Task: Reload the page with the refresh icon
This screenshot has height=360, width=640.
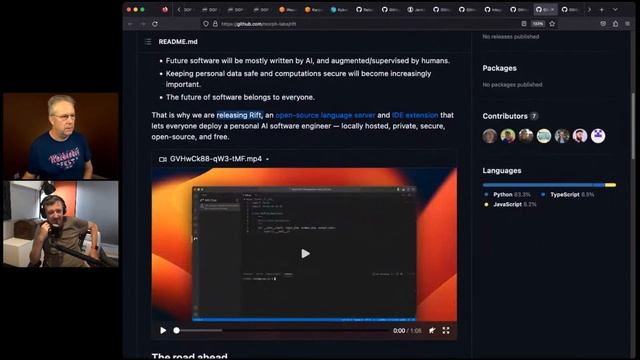Action: pos(155,24)
